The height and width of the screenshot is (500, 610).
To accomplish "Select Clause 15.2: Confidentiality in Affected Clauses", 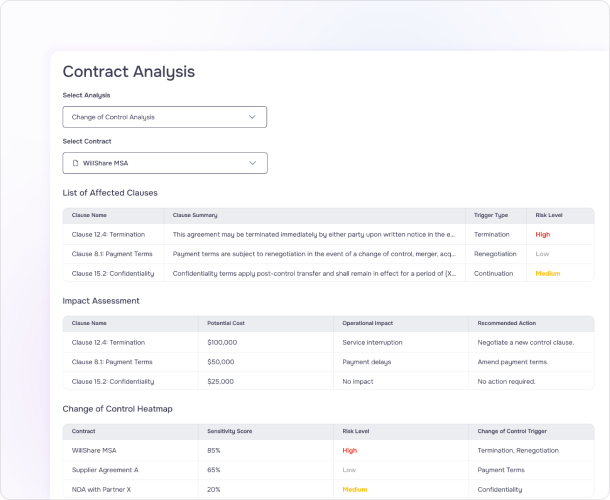I will coord(113,274).
